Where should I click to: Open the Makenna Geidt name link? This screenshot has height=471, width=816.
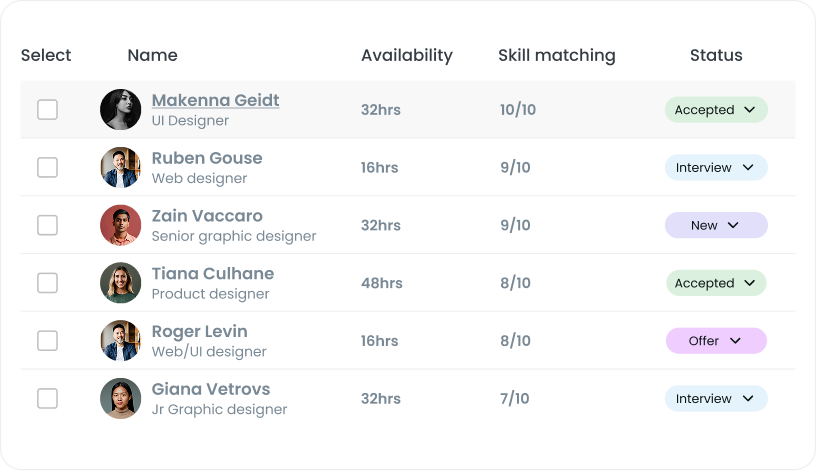pos(215,100)
